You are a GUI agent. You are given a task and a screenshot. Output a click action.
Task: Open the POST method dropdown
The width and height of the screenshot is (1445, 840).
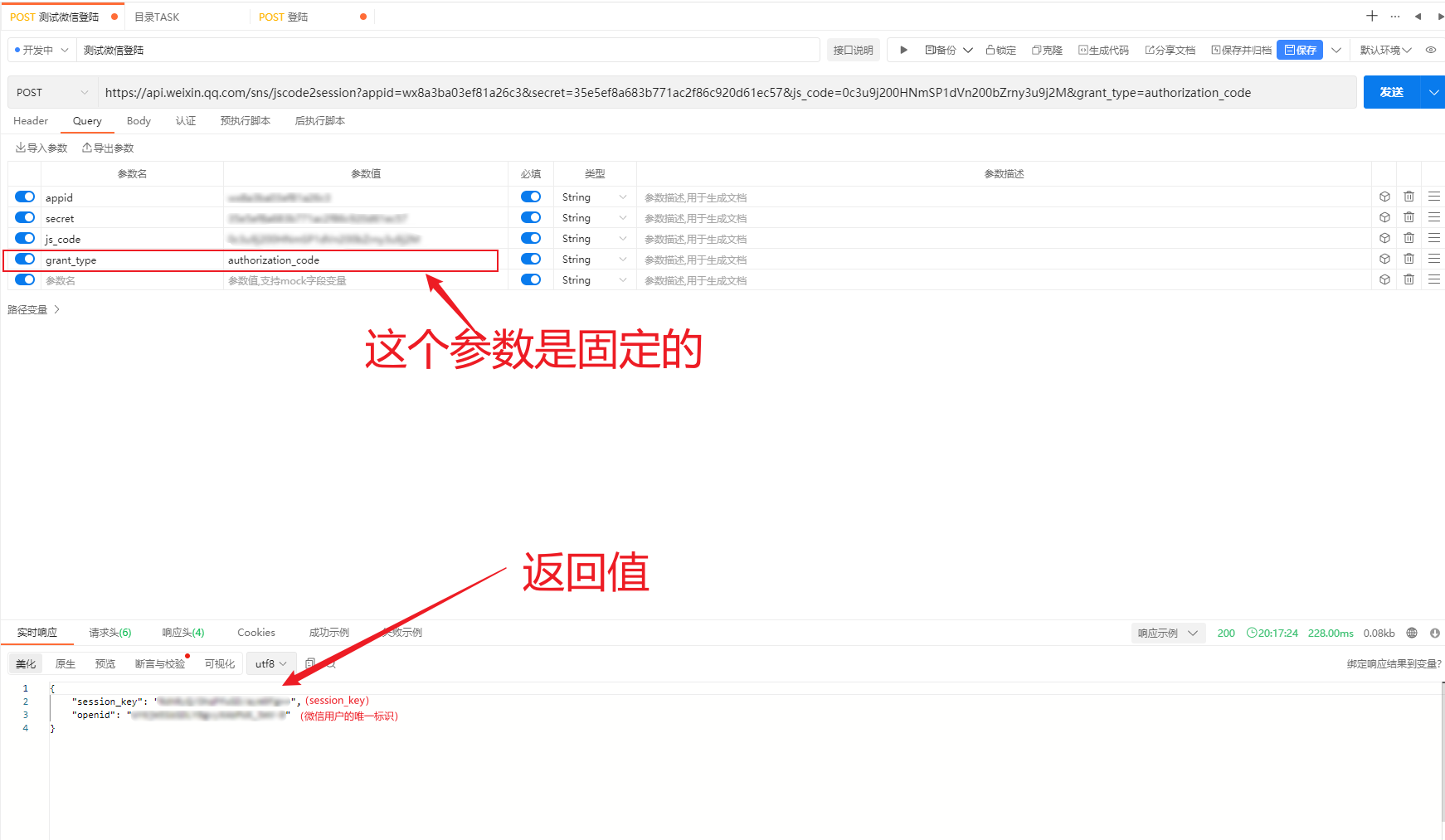[x=52, y=92]
